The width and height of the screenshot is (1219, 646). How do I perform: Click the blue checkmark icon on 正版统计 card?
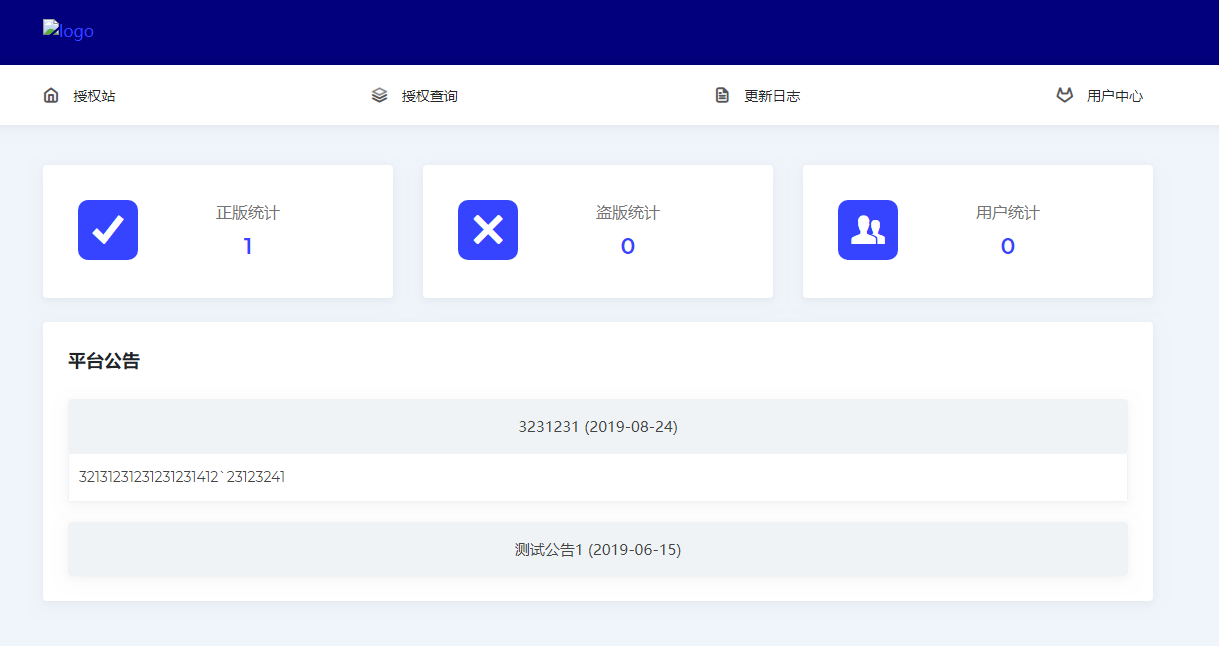click(x=108, y=230)
